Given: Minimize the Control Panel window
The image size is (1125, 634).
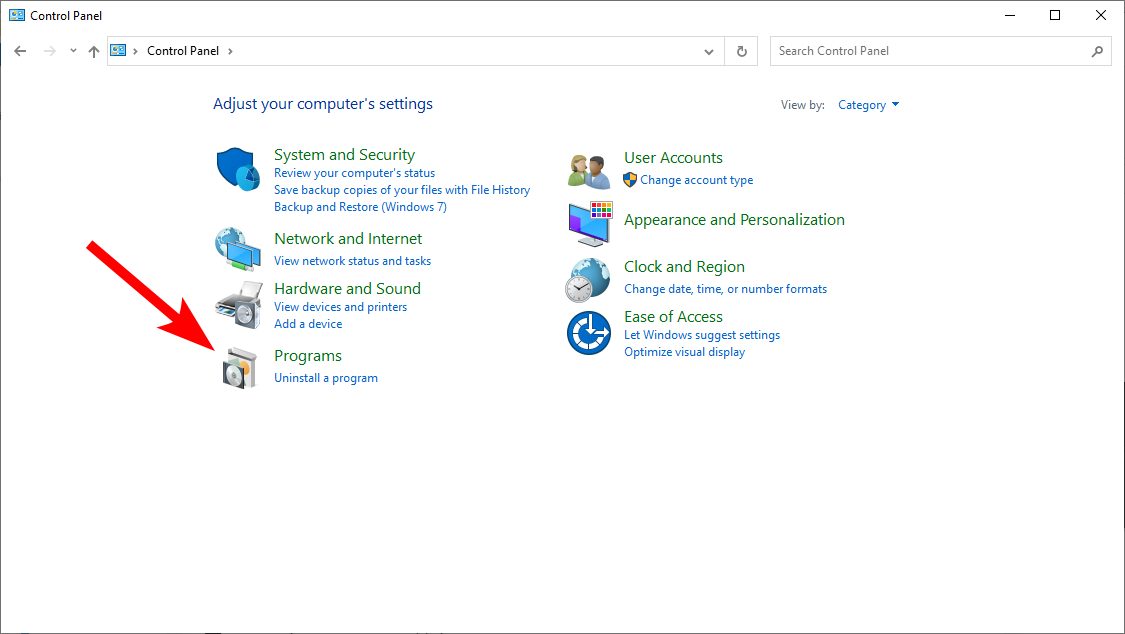Looking at the screenshot, I should 1009,15.
